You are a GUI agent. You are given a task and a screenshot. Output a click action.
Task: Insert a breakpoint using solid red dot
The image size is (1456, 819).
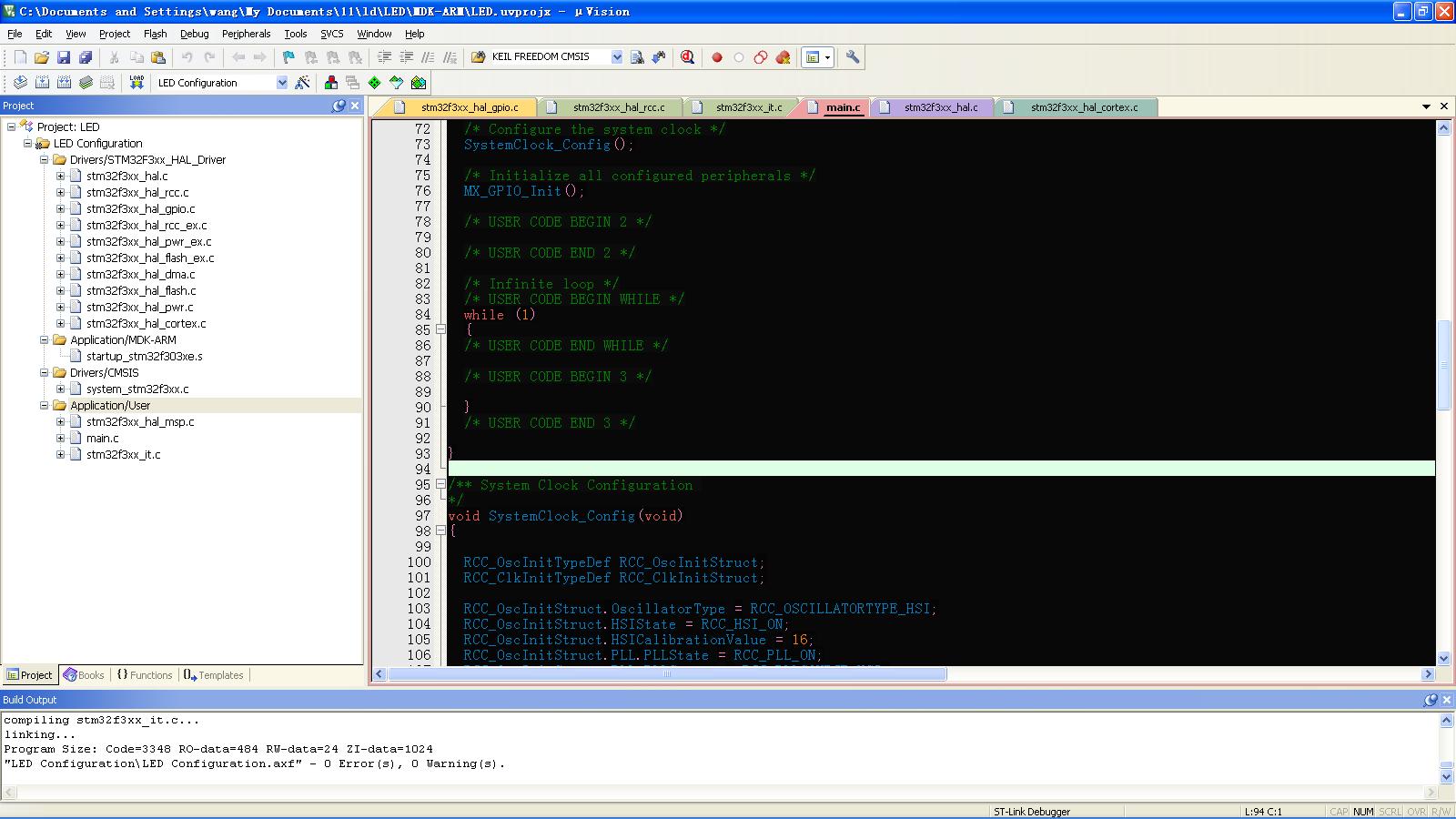point(717,57)
